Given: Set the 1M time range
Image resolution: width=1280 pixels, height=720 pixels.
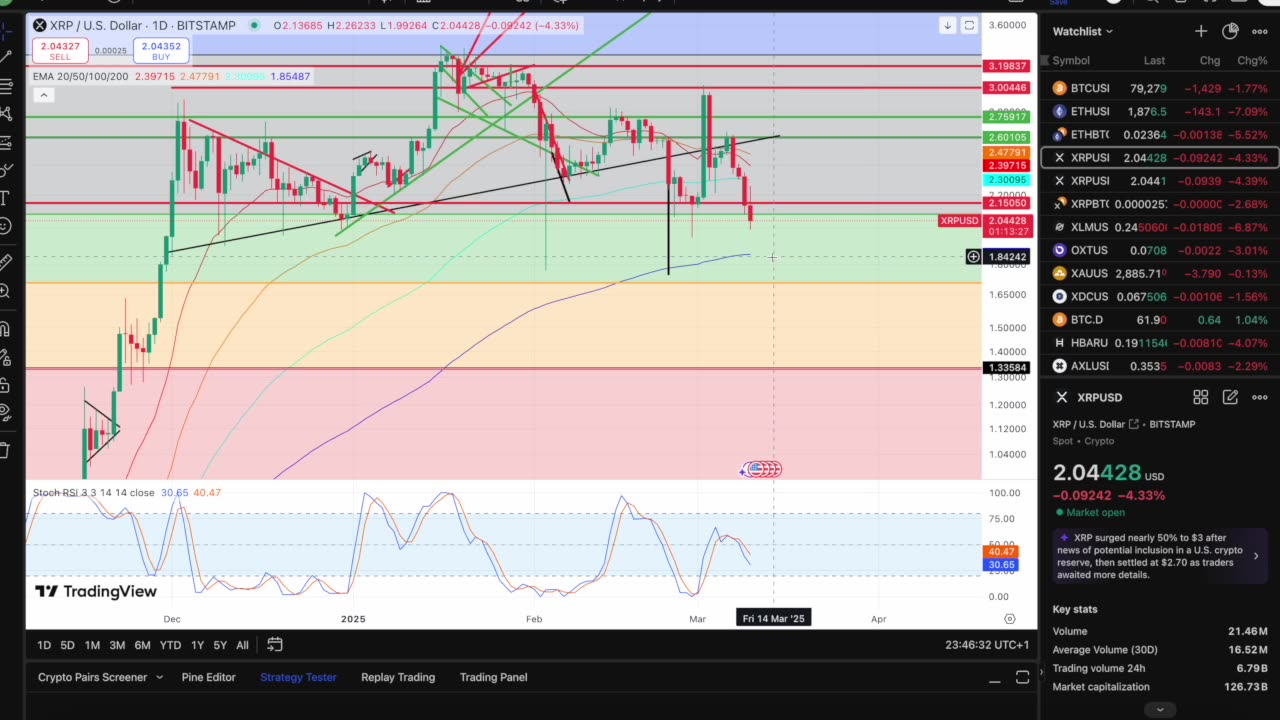Looking at the screenshot, I should pyautogui.click(x=92, y=645).
